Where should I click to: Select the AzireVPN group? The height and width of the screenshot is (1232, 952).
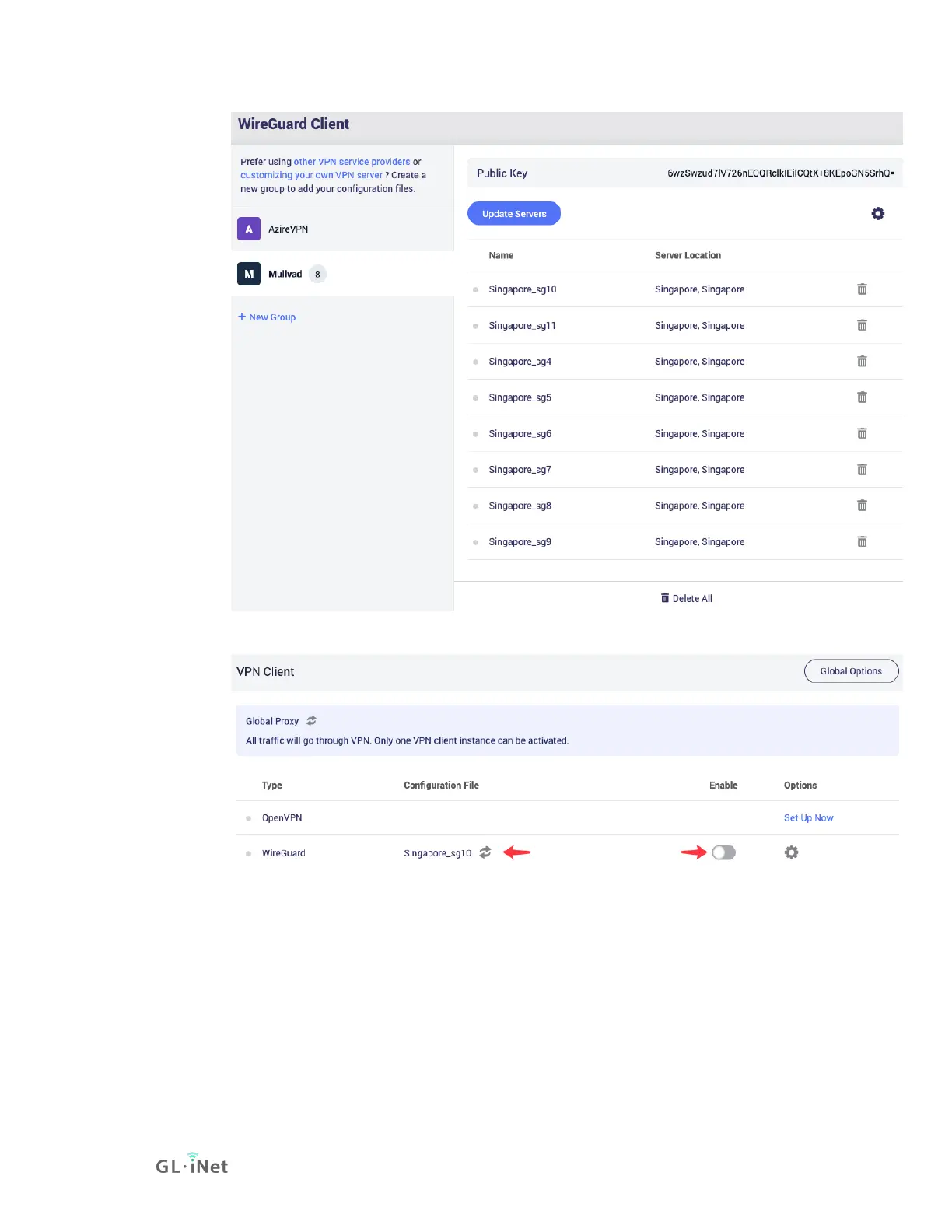(342, 229)
